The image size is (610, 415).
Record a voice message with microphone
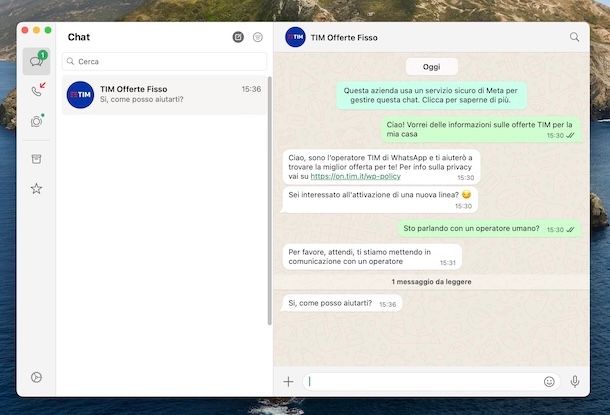[x=575, y=382]
